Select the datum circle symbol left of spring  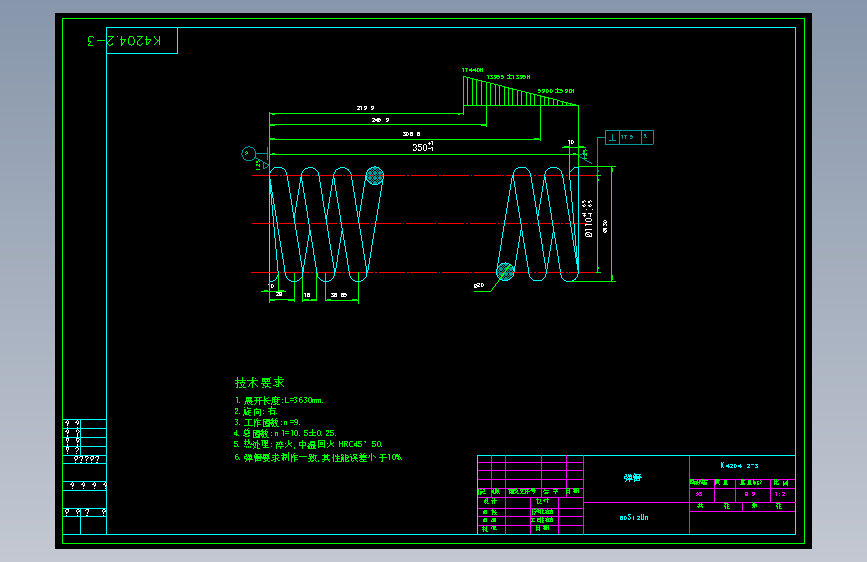click(248, 153)
